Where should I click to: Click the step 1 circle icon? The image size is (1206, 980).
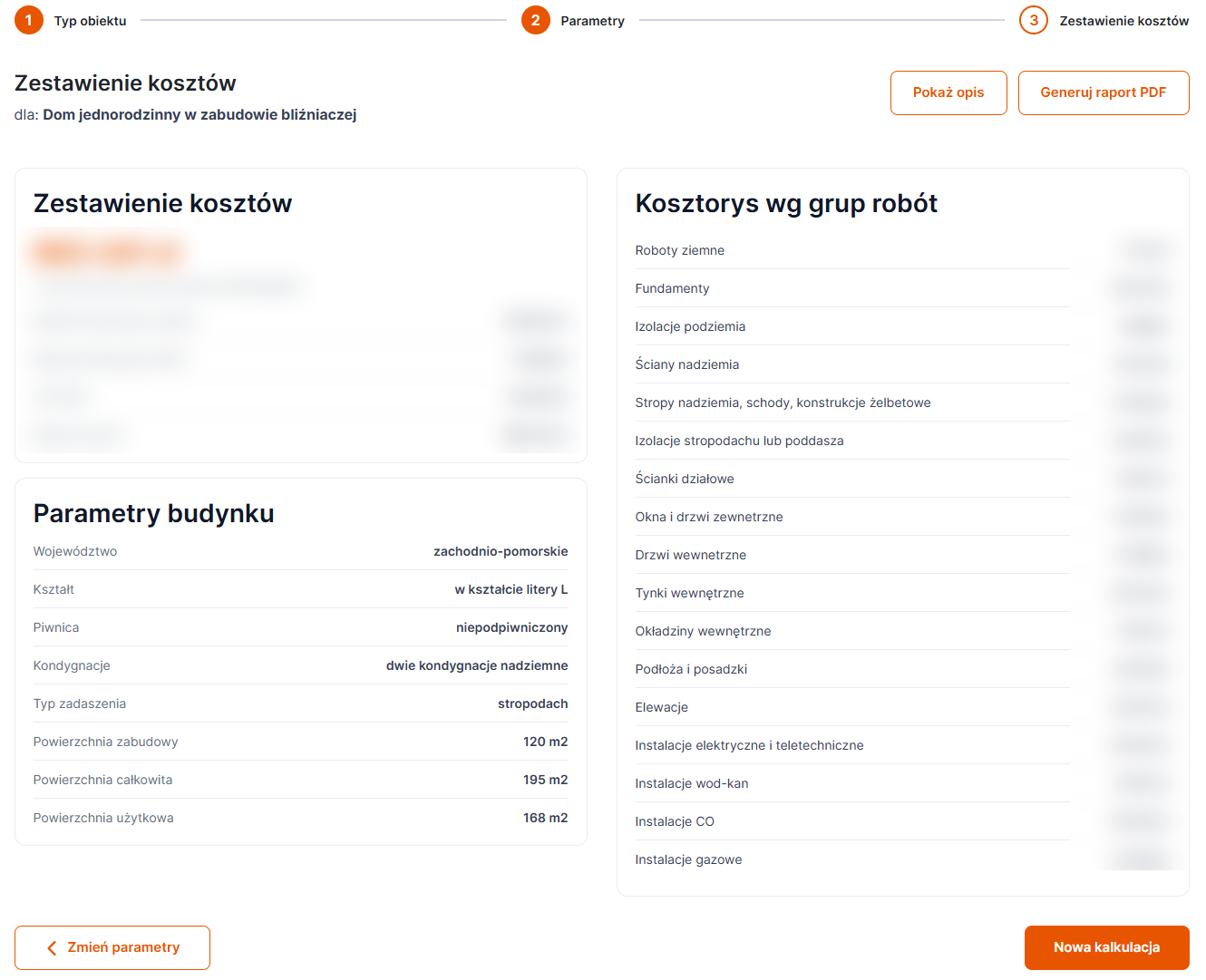tap(29, 20)
